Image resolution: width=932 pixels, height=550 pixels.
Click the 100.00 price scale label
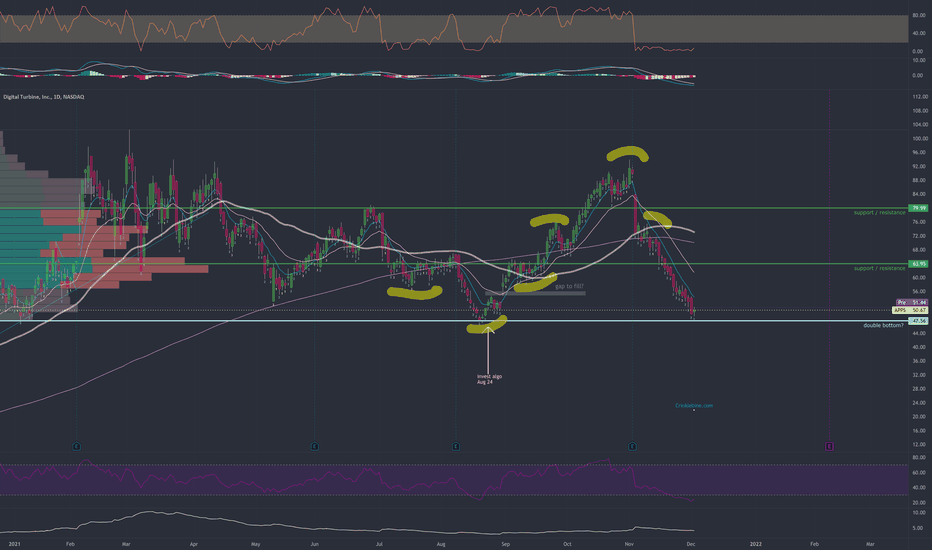click(x=920, y=139)
